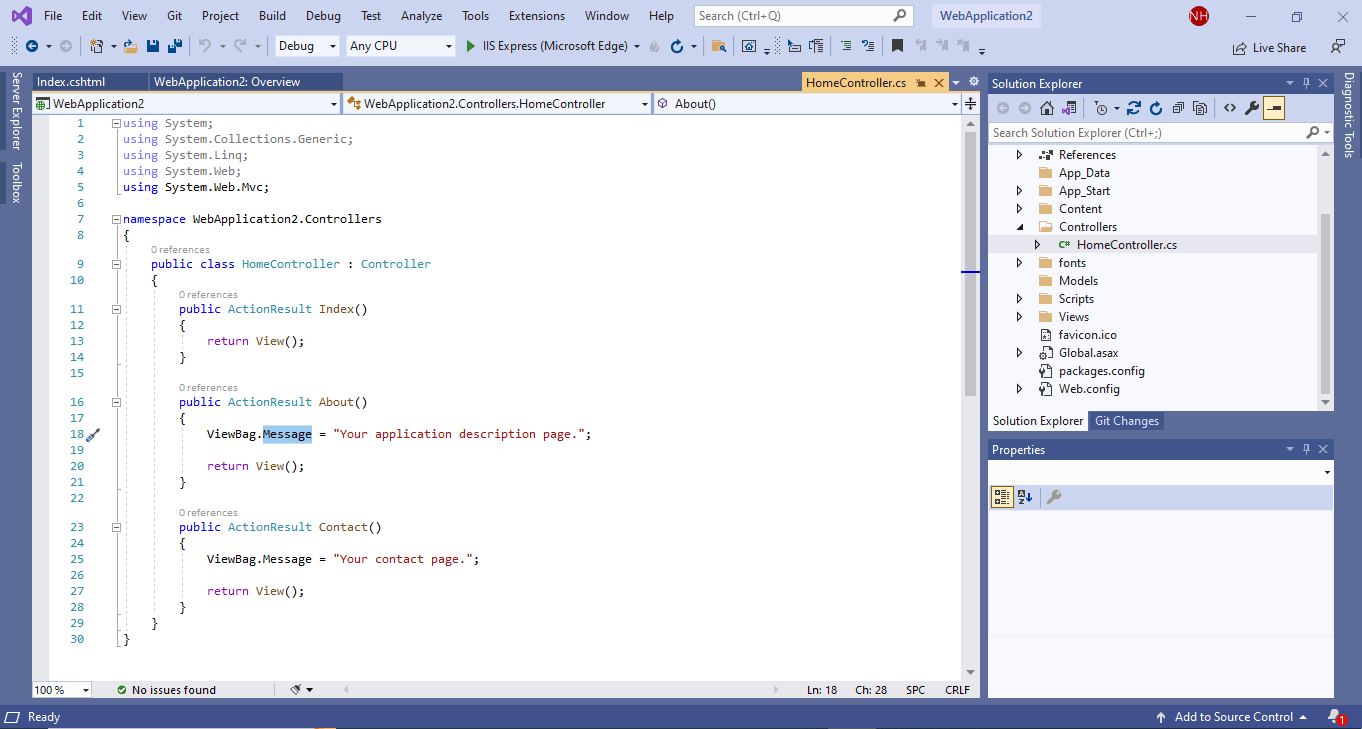
Task: Click the Sync with Active Document icon
Action: coord(1133,108)
